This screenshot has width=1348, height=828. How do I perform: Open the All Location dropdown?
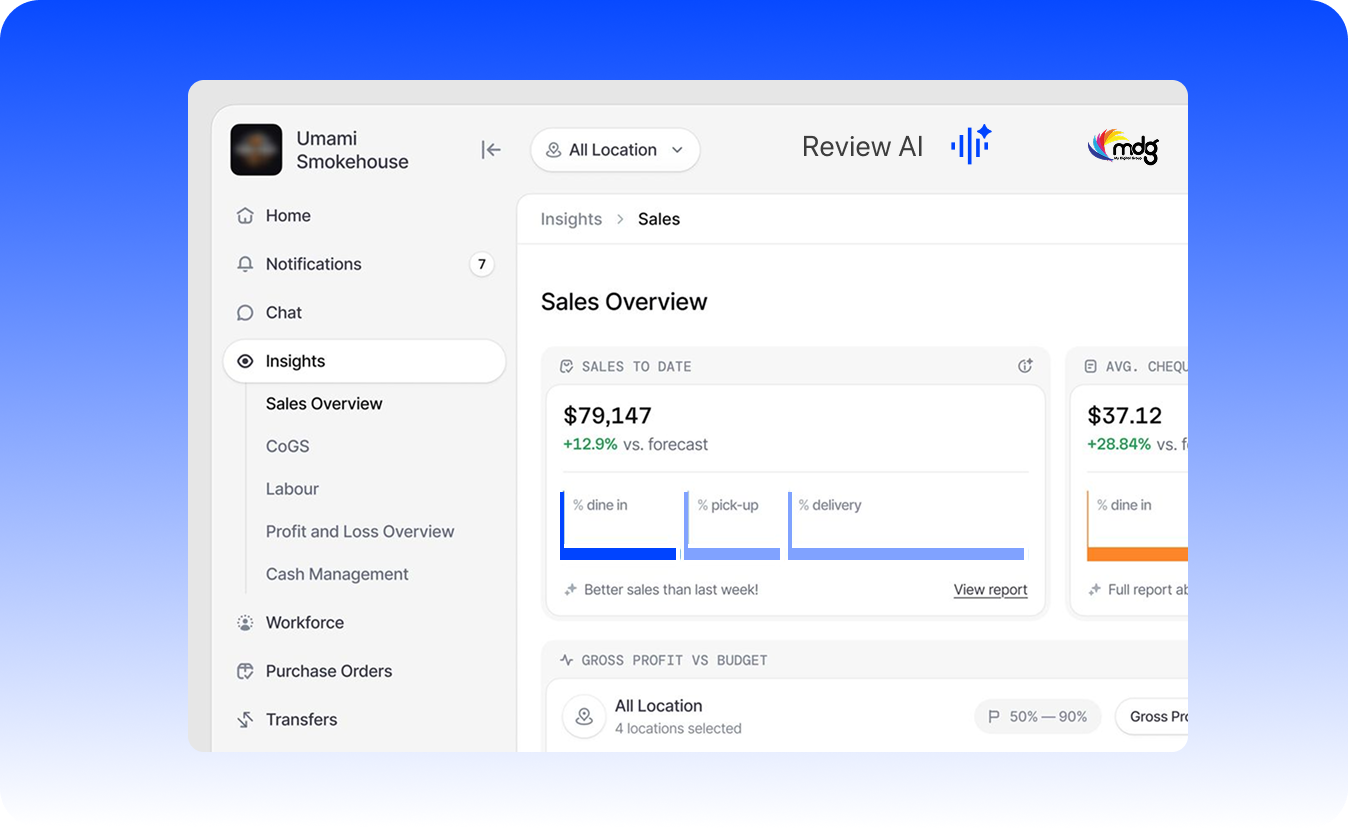[615, 150]
